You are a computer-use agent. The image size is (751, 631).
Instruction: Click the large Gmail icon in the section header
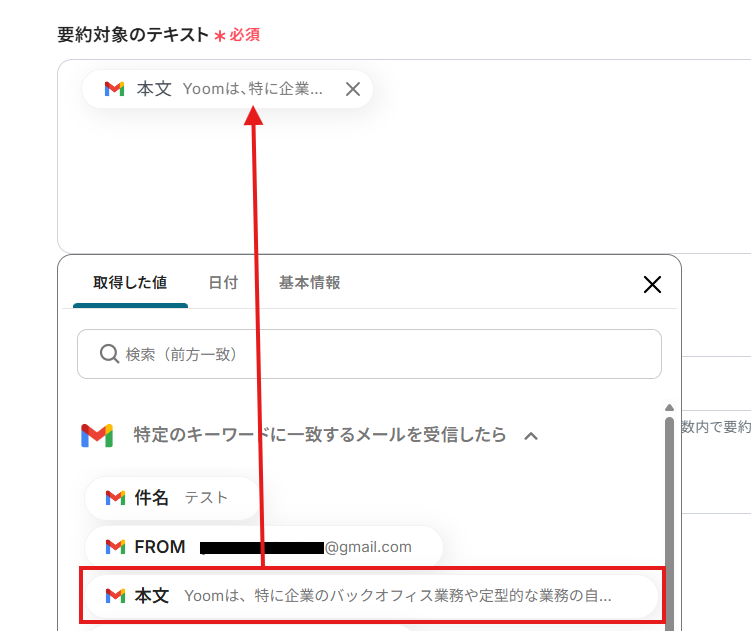(97, 435)
